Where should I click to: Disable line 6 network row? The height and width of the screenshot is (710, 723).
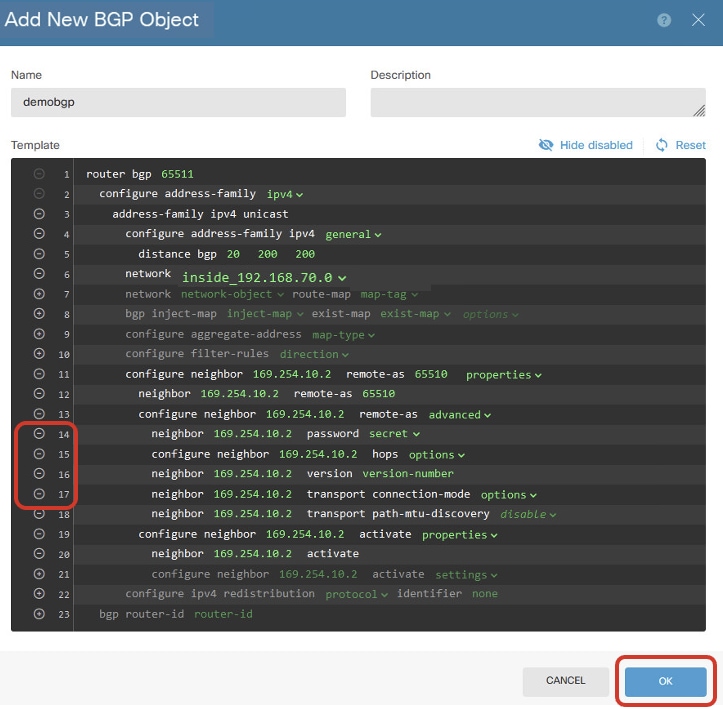click(x=39, y=274)
